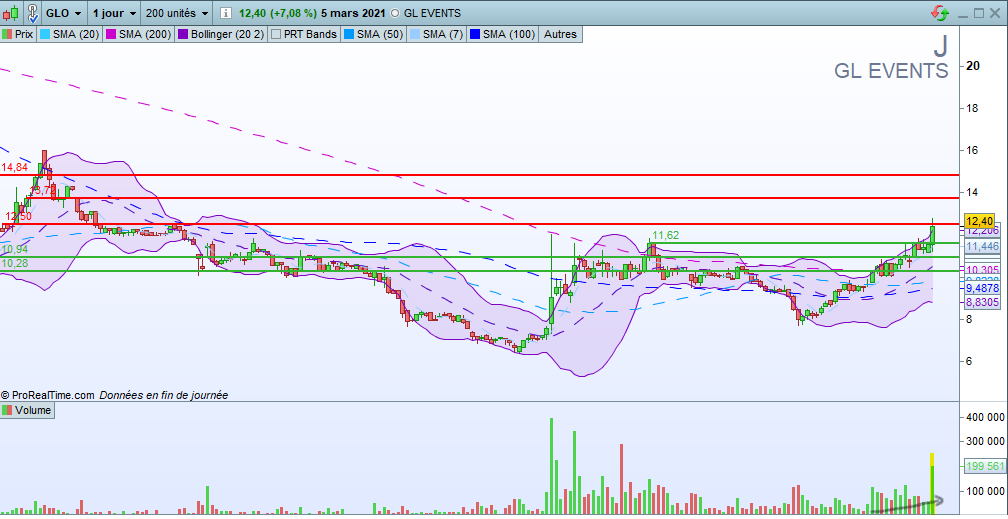Click the cyan SMA (20) color swatch

tap(45, 34)
